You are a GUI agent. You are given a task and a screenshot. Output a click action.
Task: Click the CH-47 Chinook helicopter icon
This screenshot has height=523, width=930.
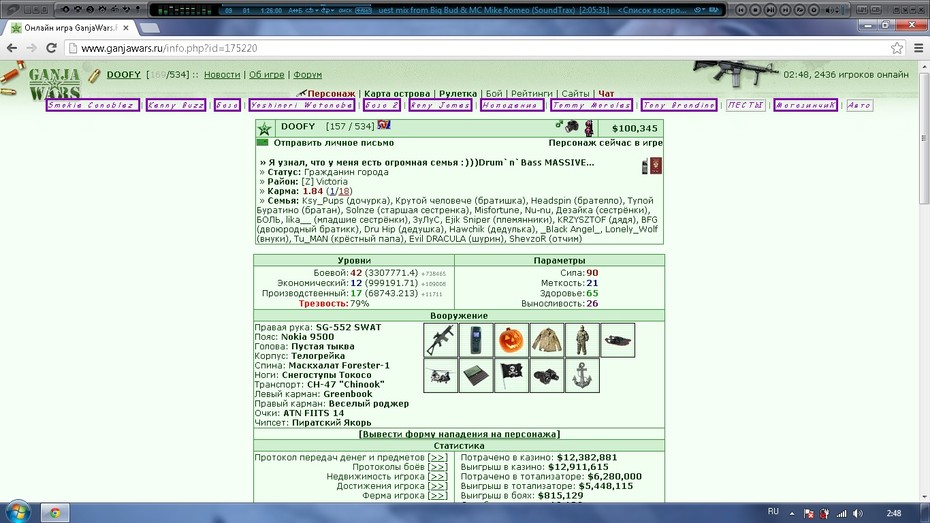click(441, 375)
